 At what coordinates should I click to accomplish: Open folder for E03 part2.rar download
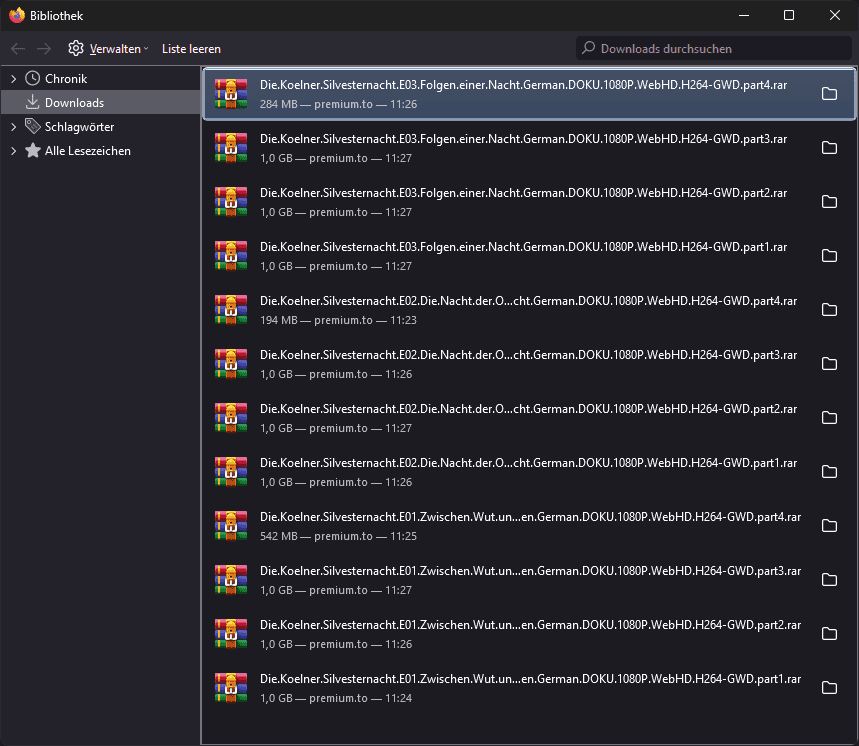click(x=829, y=202)
